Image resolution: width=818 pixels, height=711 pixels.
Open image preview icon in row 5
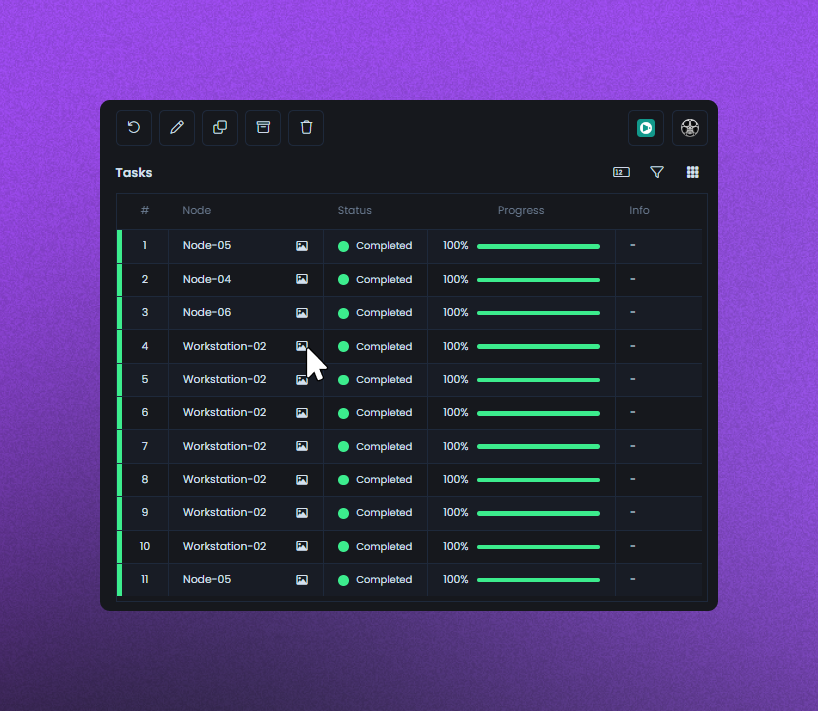(x=302, y=379)
